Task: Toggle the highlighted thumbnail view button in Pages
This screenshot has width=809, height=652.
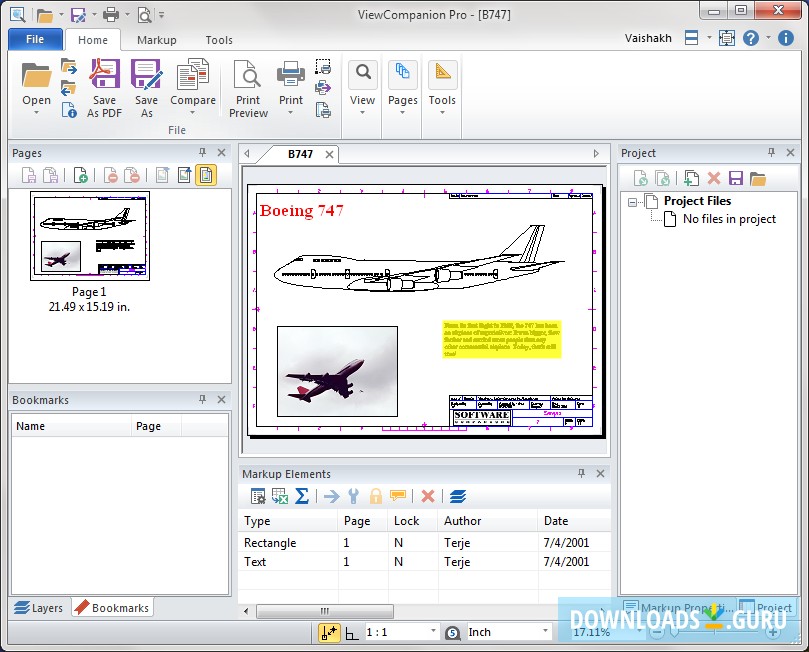Action: 206,176
